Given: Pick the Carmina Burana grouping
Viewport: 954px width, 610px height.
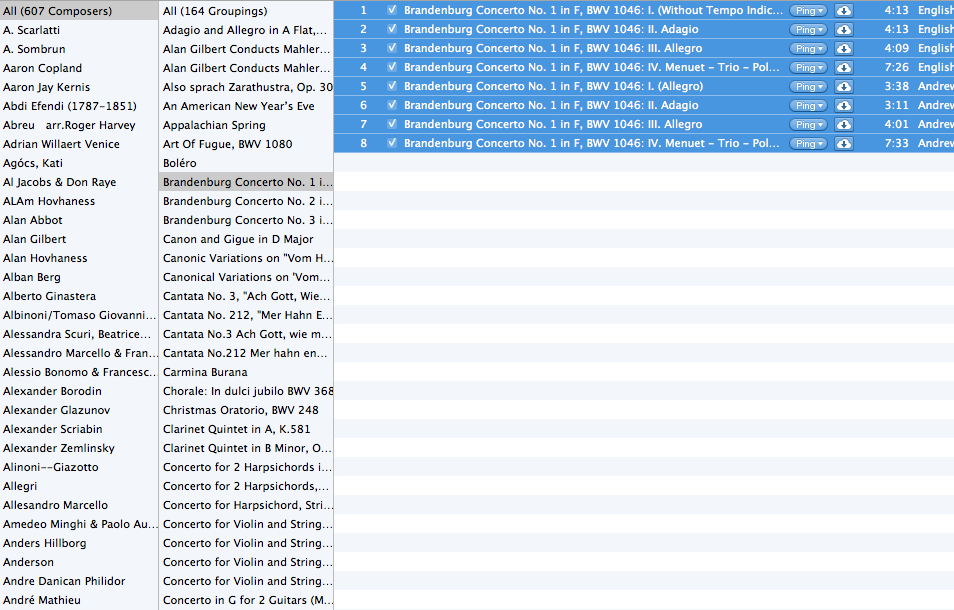Looking at the screenshot, I should 246,372.
